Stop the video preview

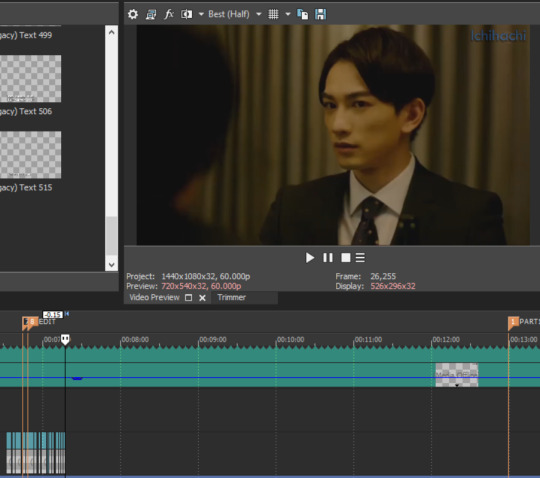point(346,258)
